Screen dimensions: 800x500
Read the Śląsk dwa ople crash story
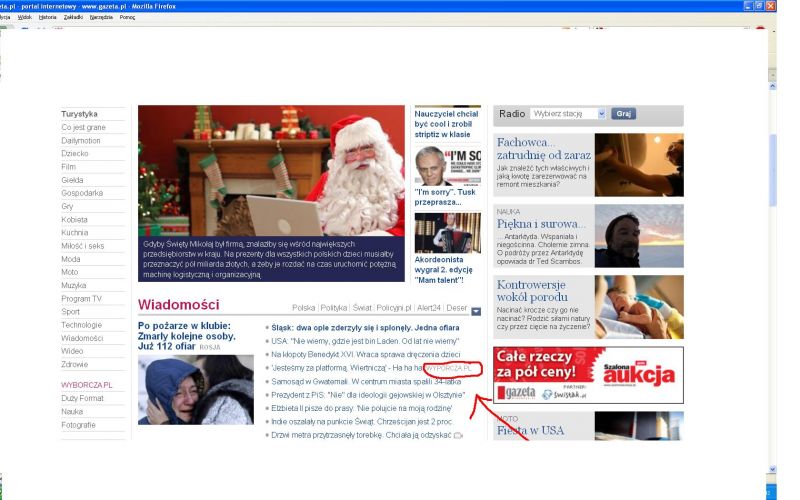click(x=365, y=328)
